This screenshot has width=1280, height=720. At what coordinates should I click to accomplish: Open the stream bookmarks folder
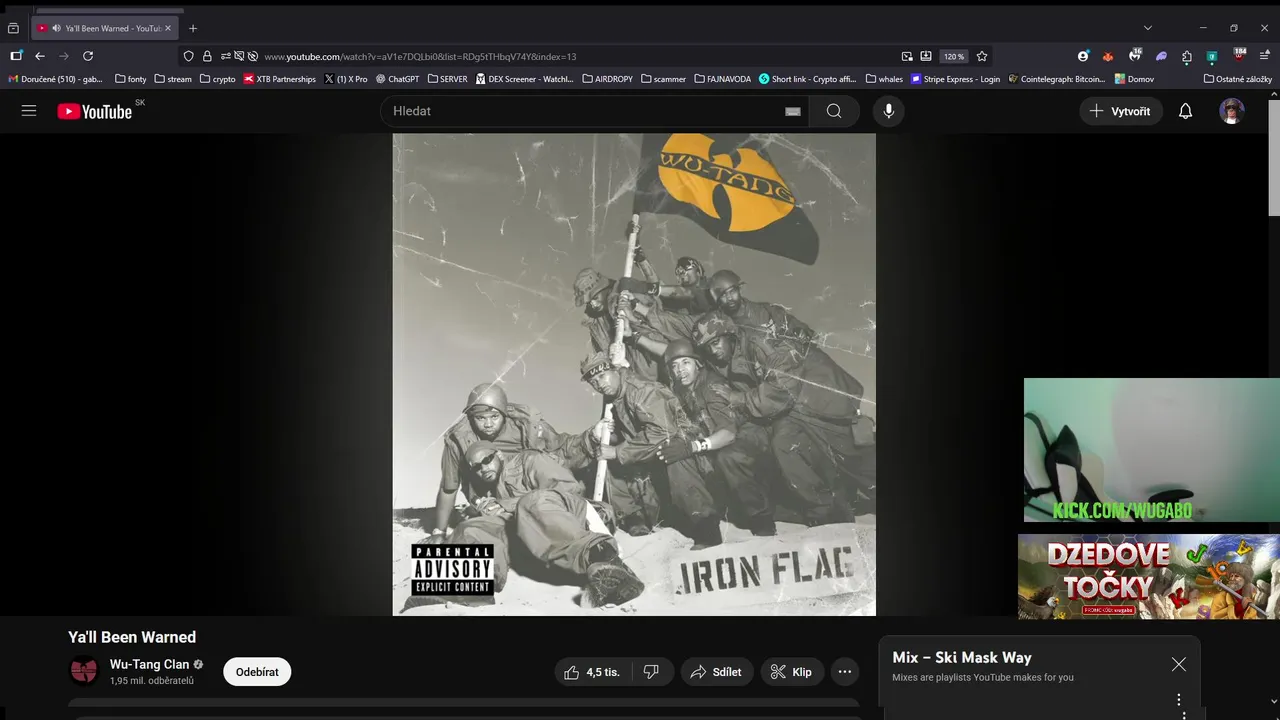(x=173, y=79)
